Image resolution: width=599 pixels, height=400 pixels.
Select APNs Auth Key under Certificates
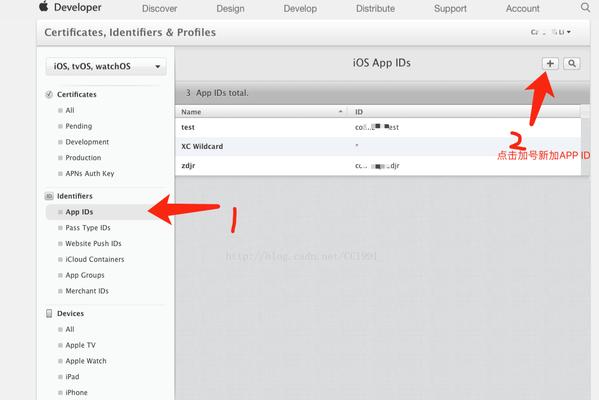click(89, 173)
